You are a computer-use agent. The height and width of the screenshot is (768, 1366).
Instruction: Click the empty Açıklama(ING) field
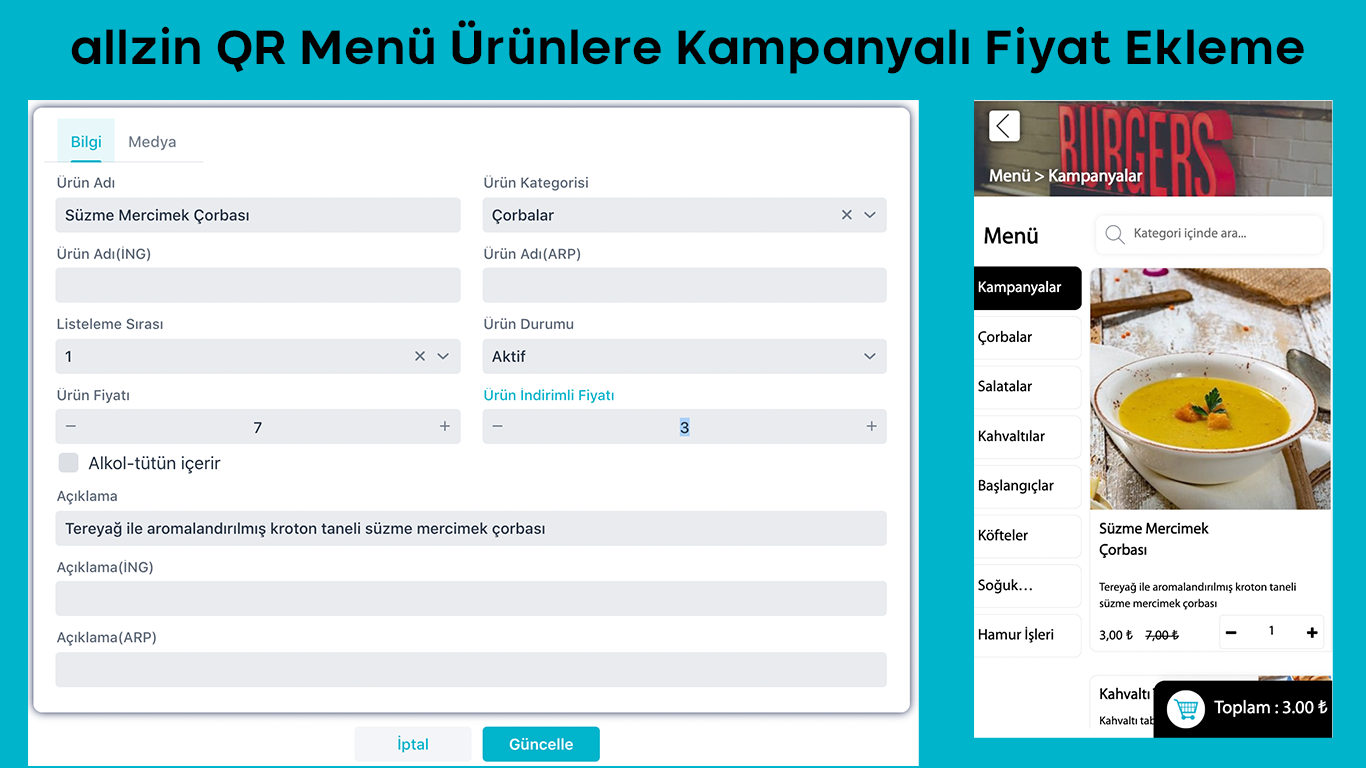tap(471, 598)
